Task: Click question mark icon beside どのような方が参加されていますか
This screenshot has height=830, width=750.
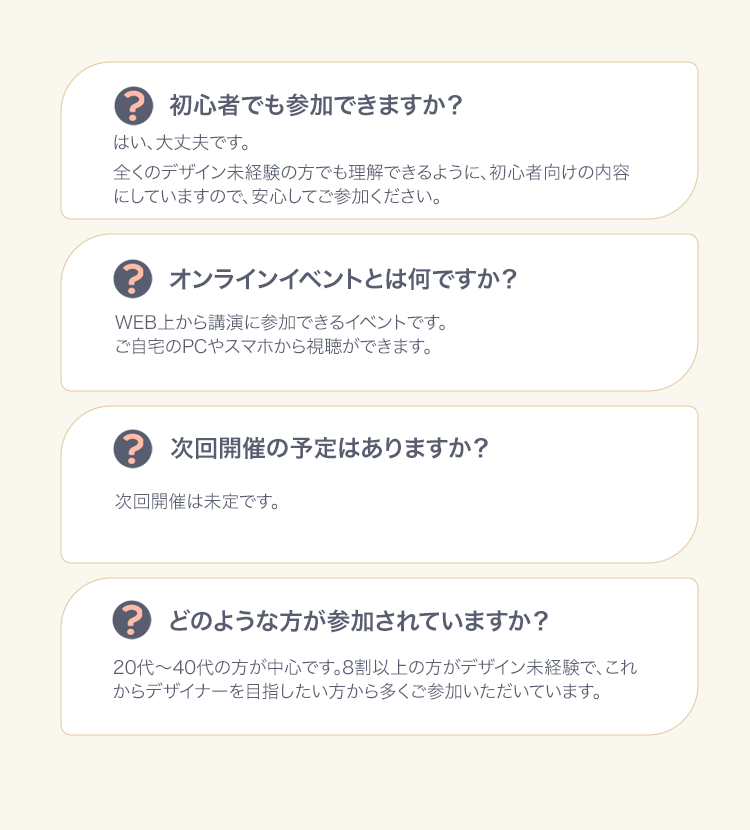Action: (132, 620)
